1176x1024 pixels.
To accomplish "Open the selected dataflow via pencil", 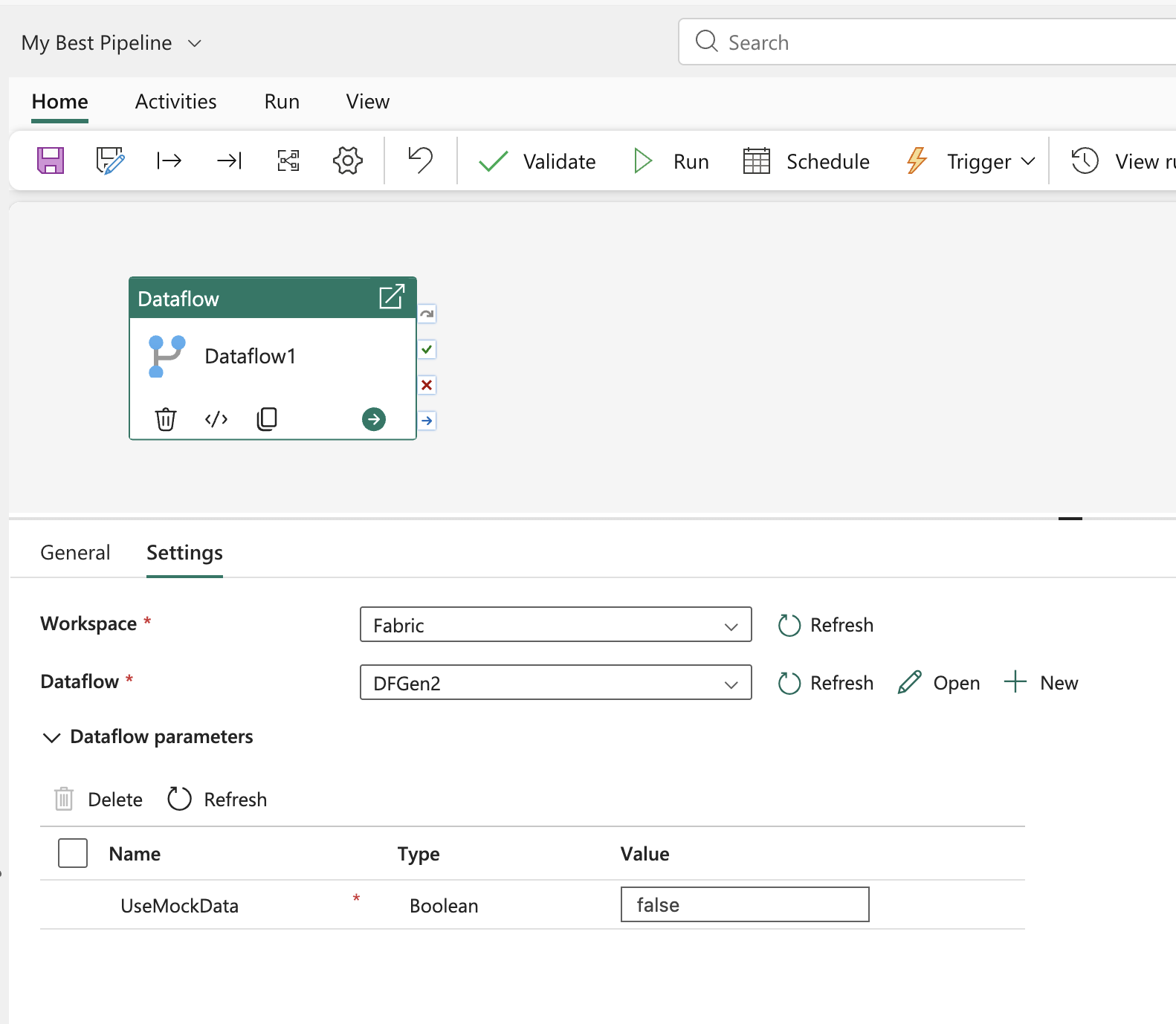I will (939, 683).
